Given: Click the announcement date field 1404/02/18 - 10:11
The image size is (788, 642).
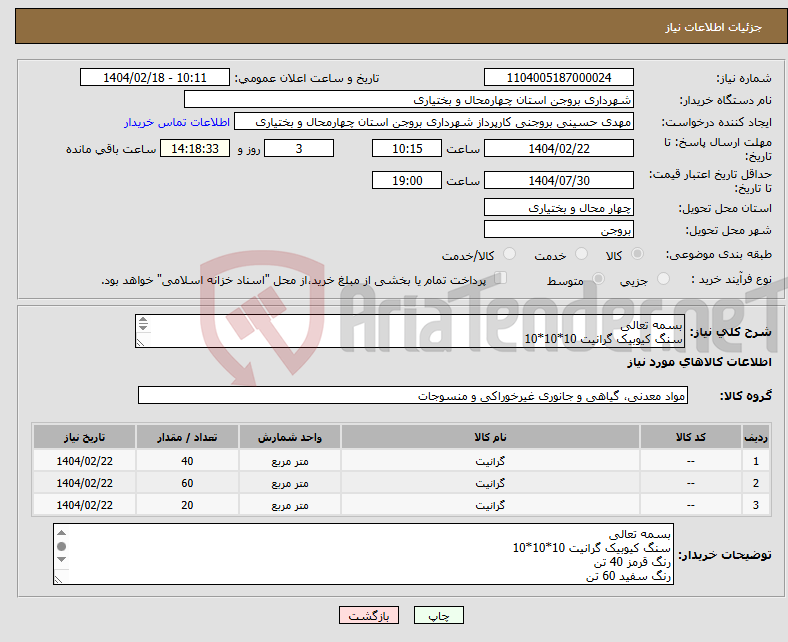Looking at the screenshot, I should (x=155, y=77).
